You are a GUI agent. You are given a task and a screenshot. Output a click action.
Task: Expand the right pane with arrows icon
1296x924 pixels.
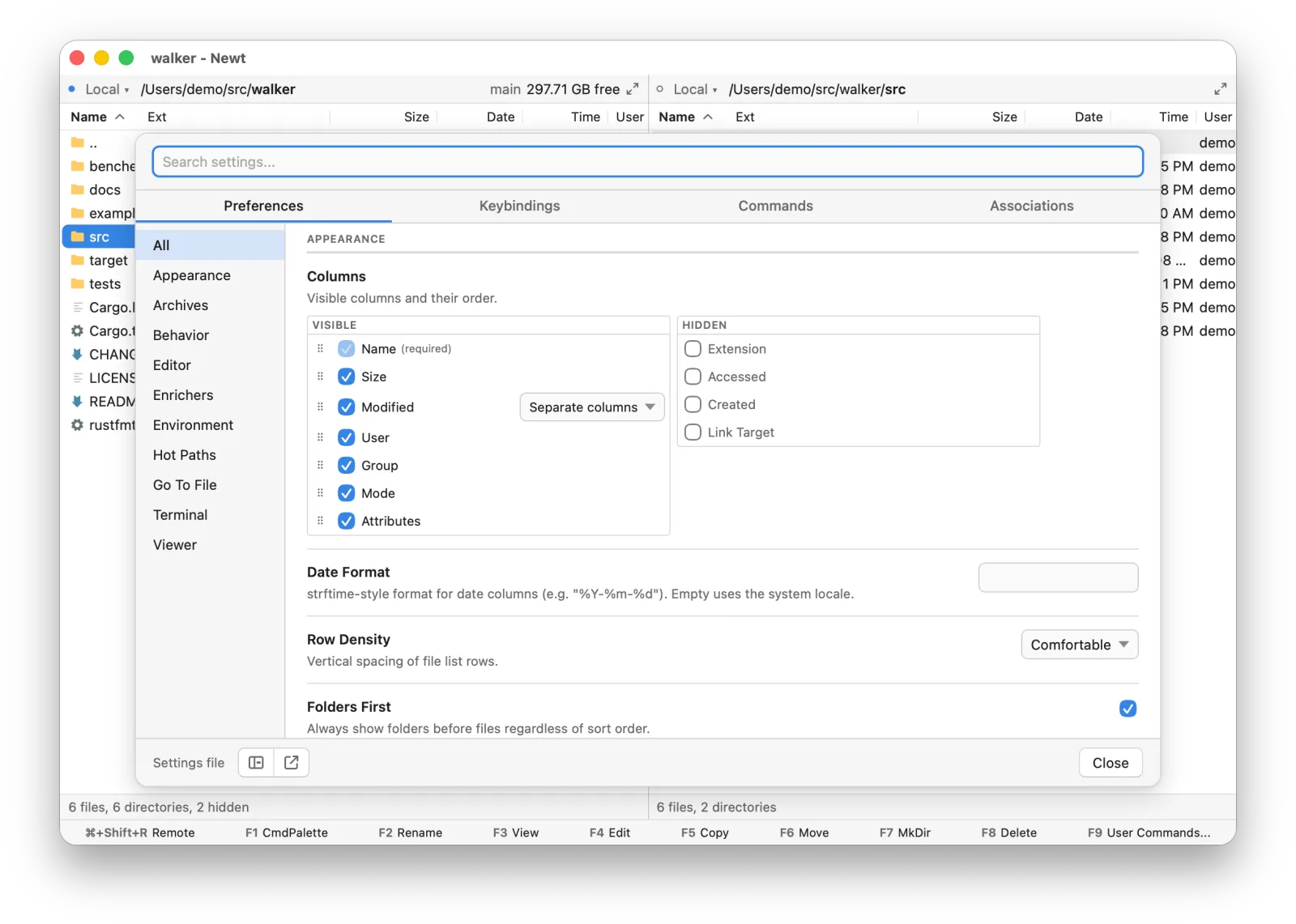click(x=1220, y=89)
